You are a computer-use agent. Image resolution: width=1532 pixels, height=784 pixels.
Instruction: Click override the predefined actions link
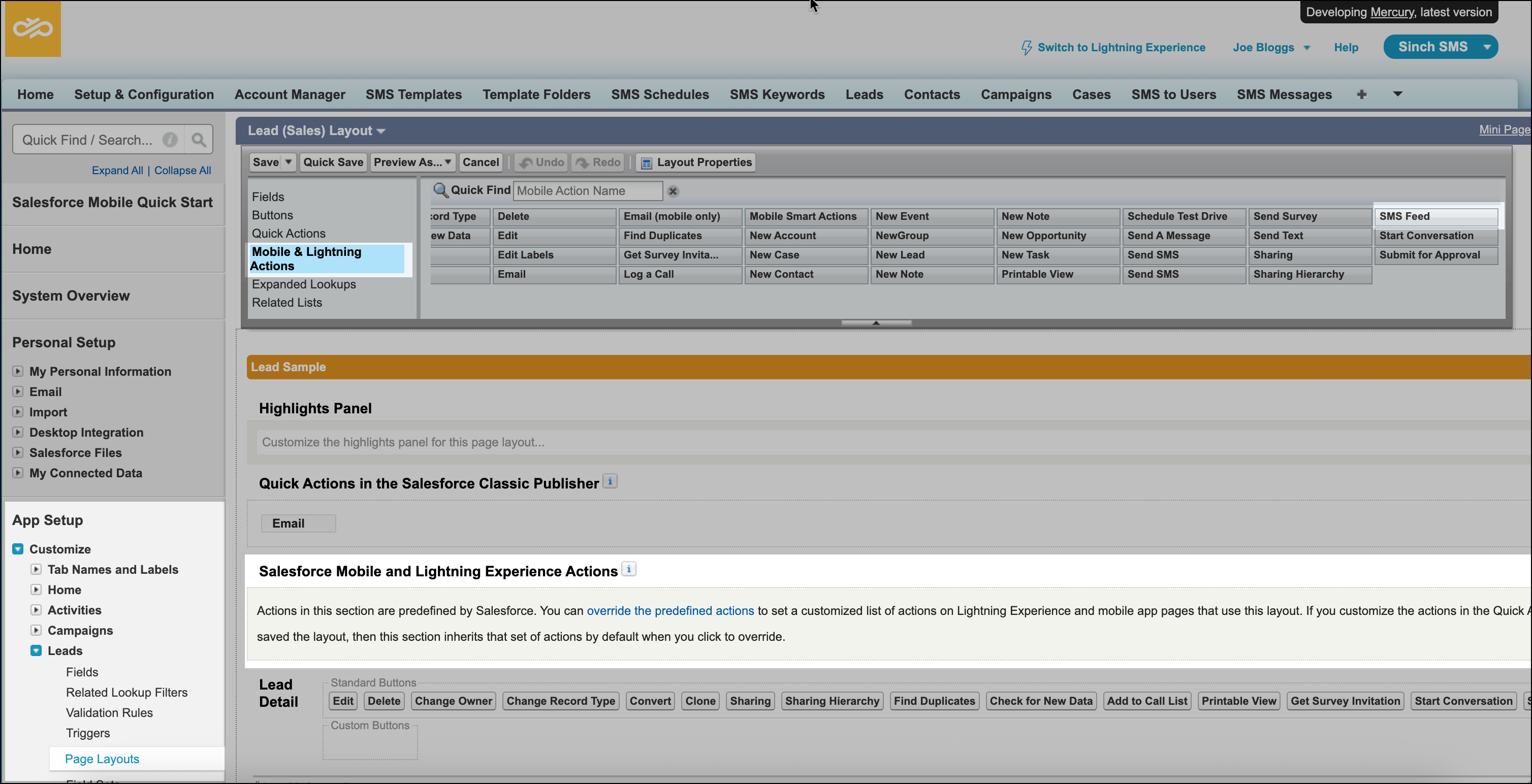tap(671, 610)
